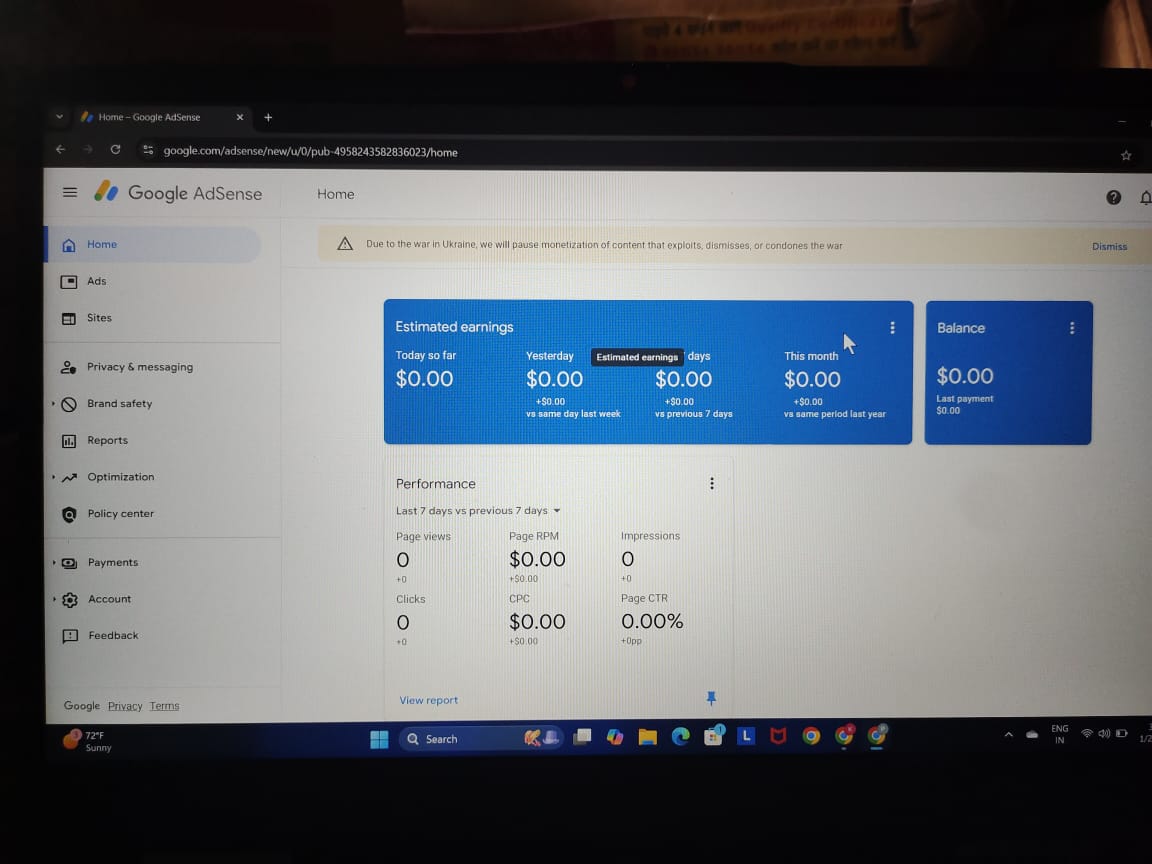Show hidden system tray icons
The width and height of the screenshot is (1152, 864).
coord(1008,734)
